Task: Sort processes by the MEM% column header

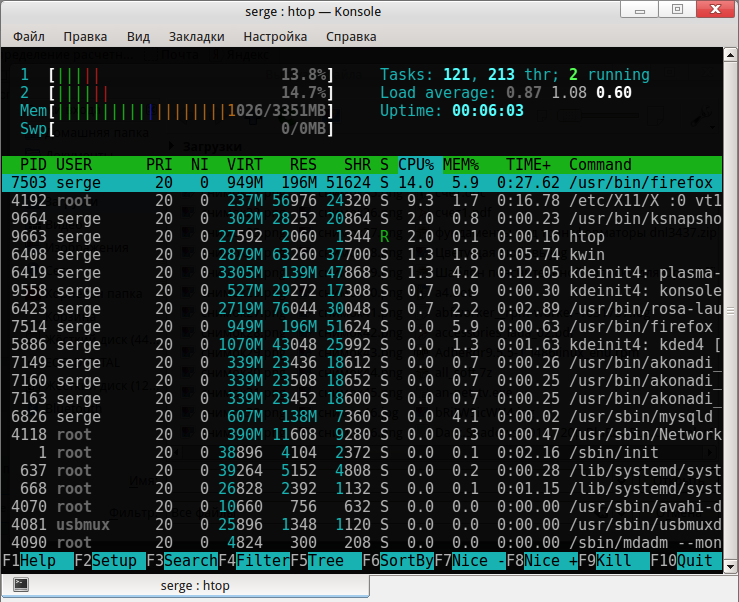Action: (x=461, y=164)
